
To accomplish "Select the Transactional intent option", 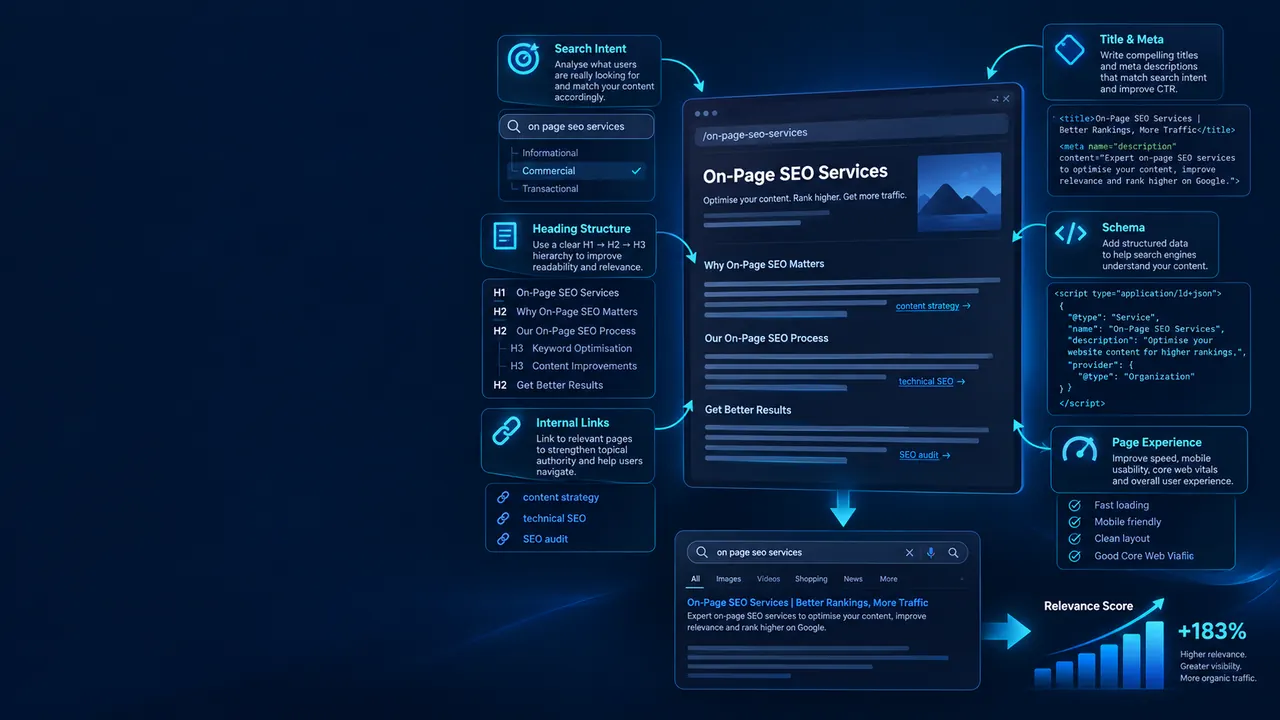I will [550, 188].
